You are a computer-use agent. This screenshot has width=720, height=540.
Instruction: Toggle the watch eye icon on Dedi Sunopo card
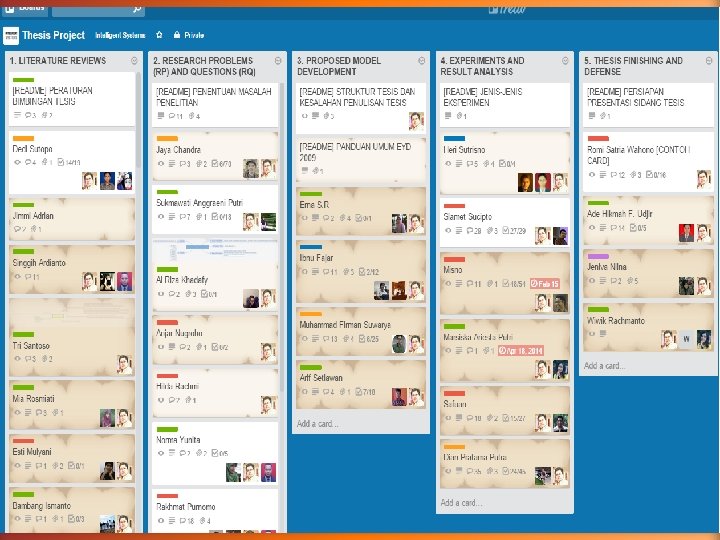point(17,162)
